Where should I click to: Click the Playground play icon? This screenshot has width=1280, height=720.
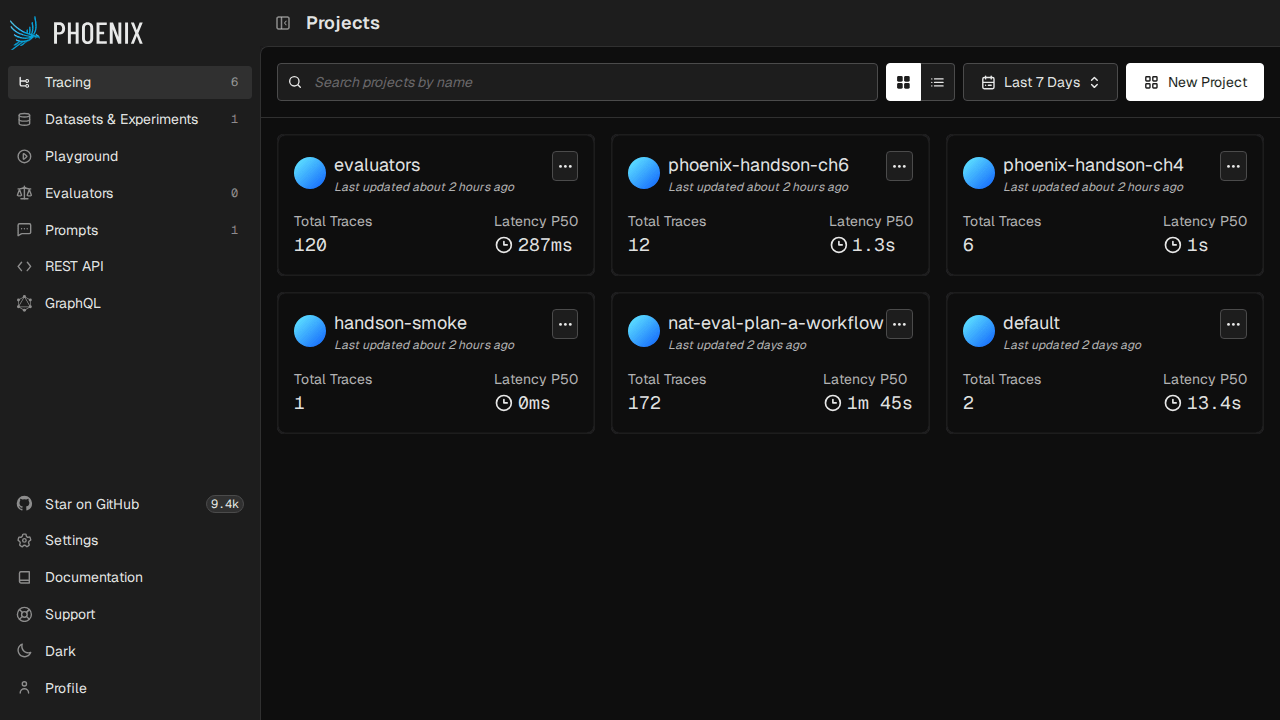25,156
